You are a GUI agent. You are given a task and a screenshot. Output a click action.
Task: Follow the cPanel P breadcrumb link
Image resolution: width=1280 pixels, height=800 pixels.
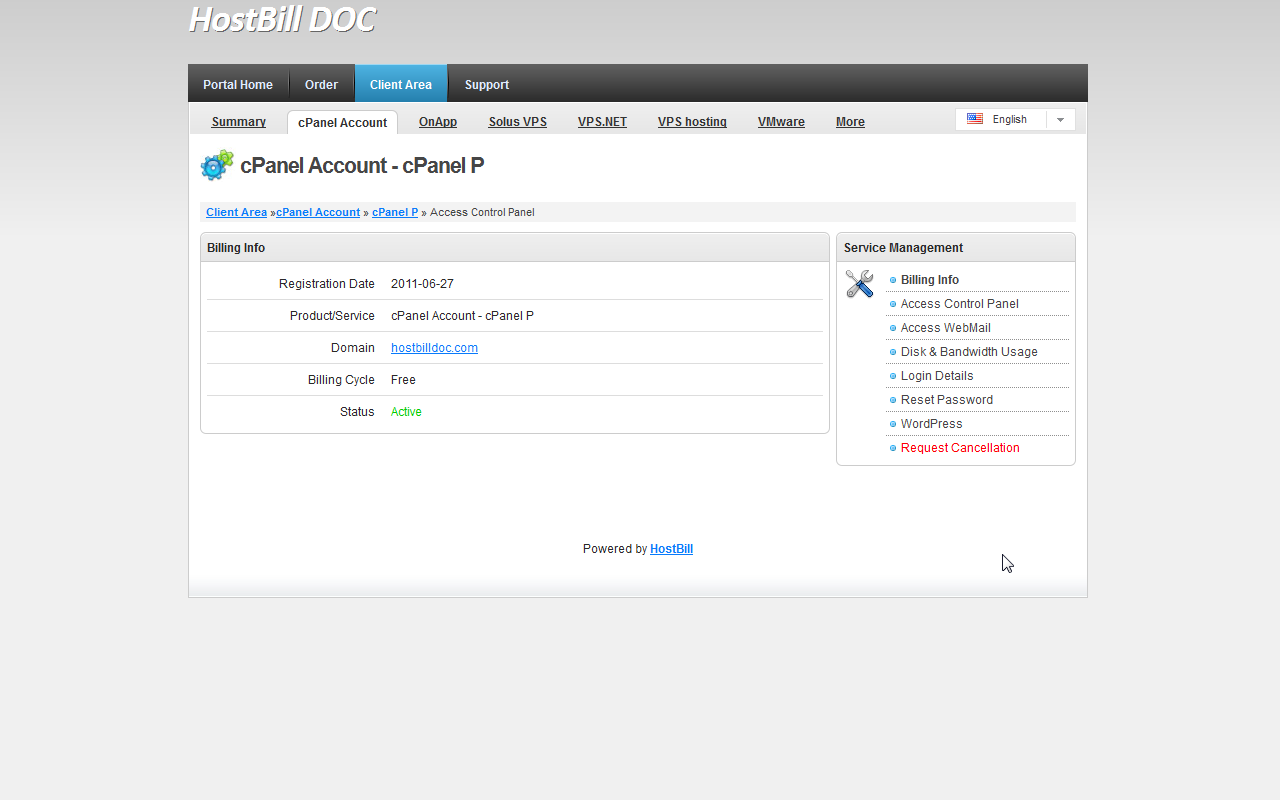tap(395, 212)
